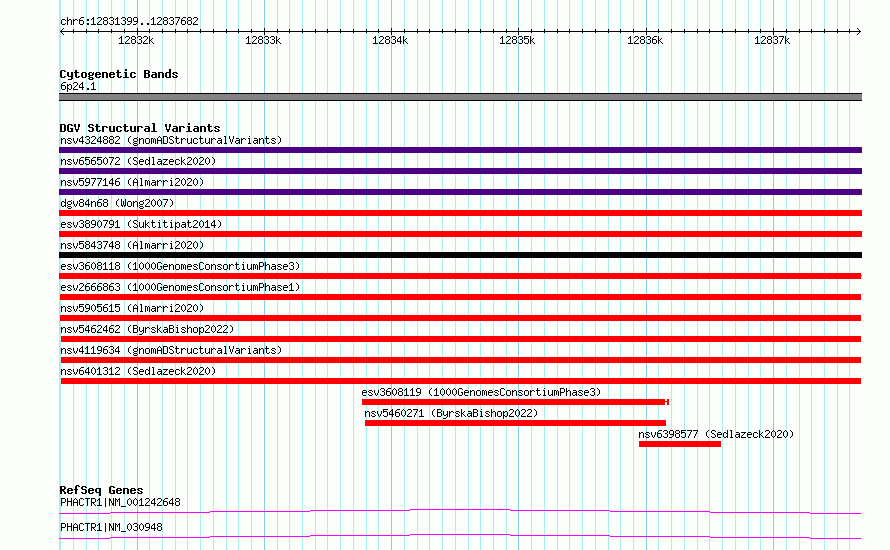890x550 pixels.
Task: Click the 6p24.1 band label
Action: 78,86
